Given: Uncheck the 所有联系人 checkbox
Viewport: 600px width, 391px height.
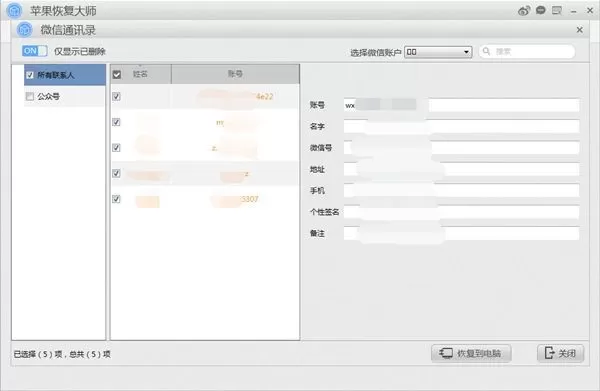Looking at the screenshot, I should pyautogui.click(x=30, y=75).
